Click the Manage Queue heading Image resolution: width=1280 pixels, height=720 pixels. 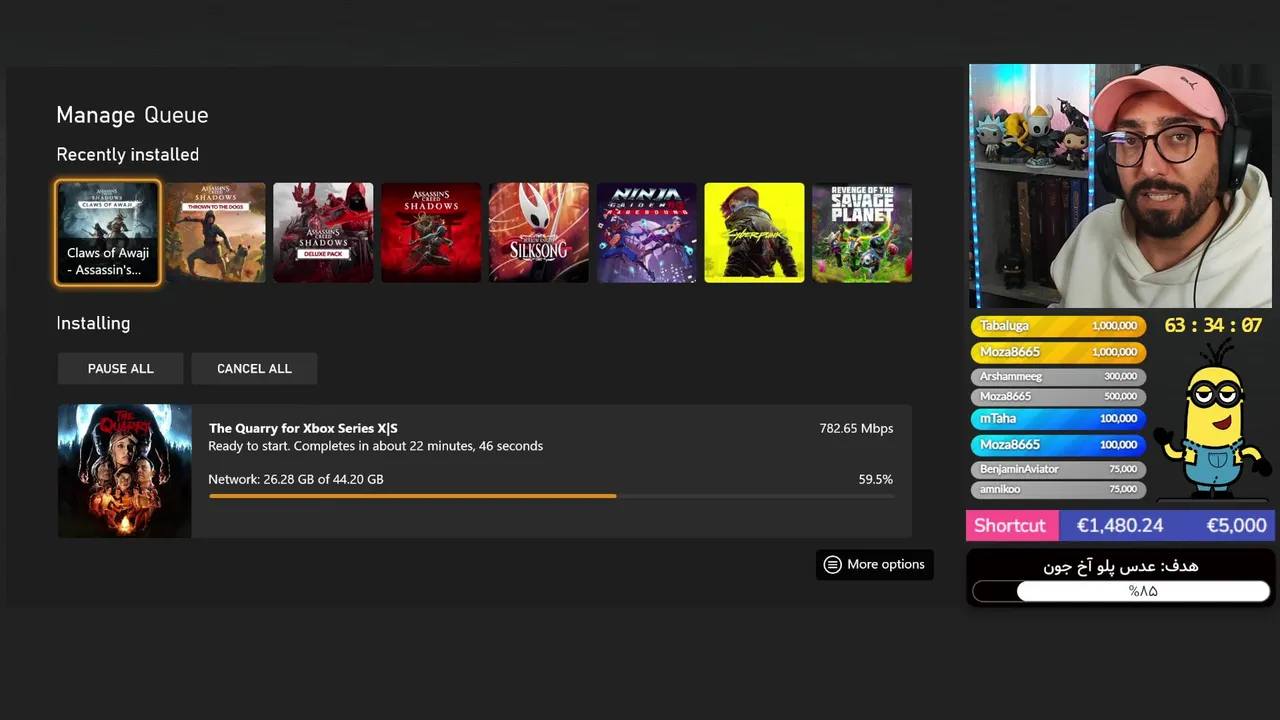(x=132, y=115)
